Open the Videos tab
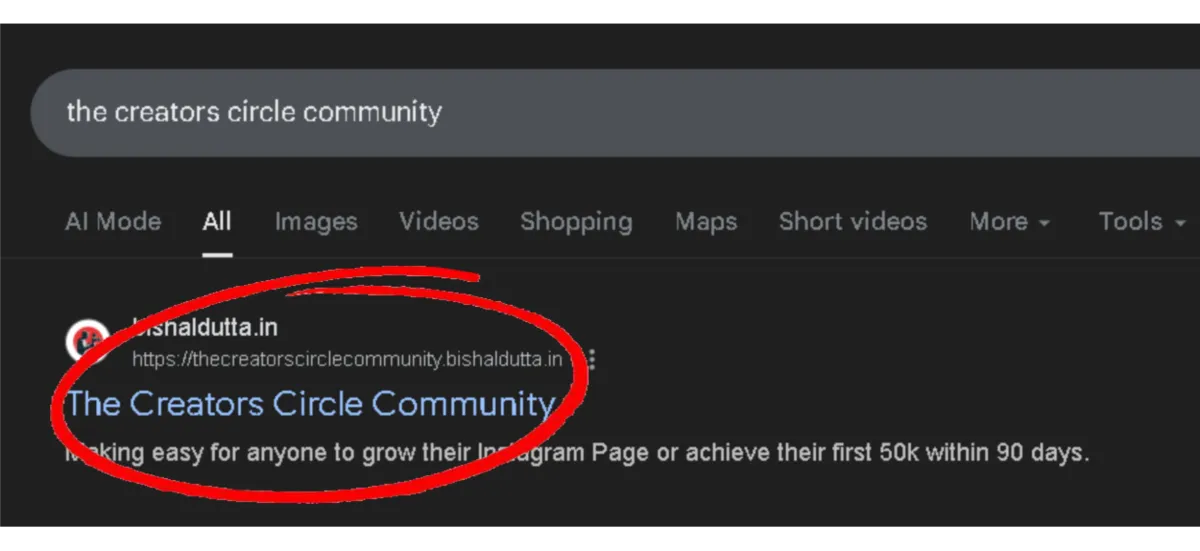Image resolution: width=1200 pixels, height=551 pixels. [x=439, y=222]
